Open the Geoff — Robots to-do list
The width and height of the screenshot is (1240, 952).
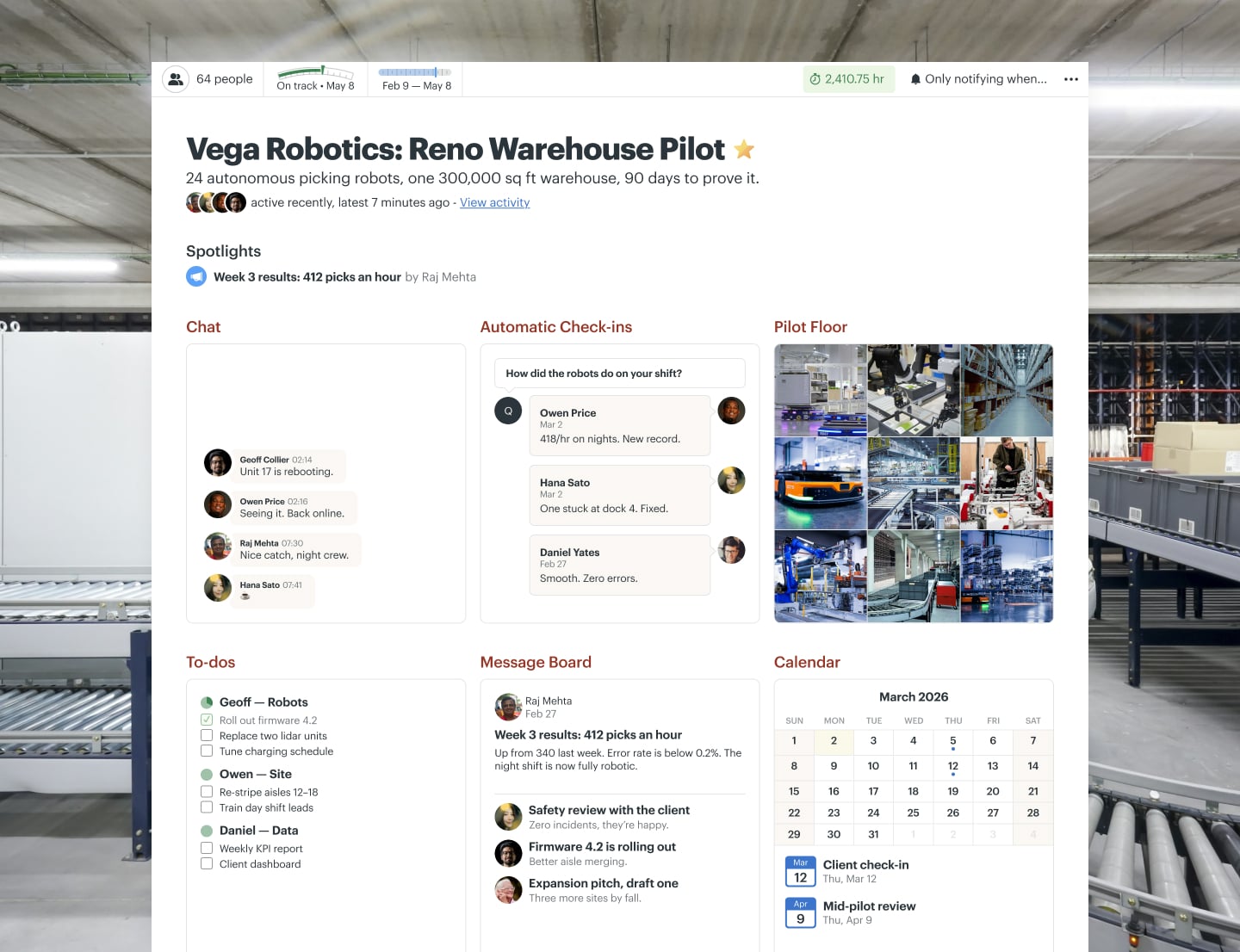tap(263, 702)
